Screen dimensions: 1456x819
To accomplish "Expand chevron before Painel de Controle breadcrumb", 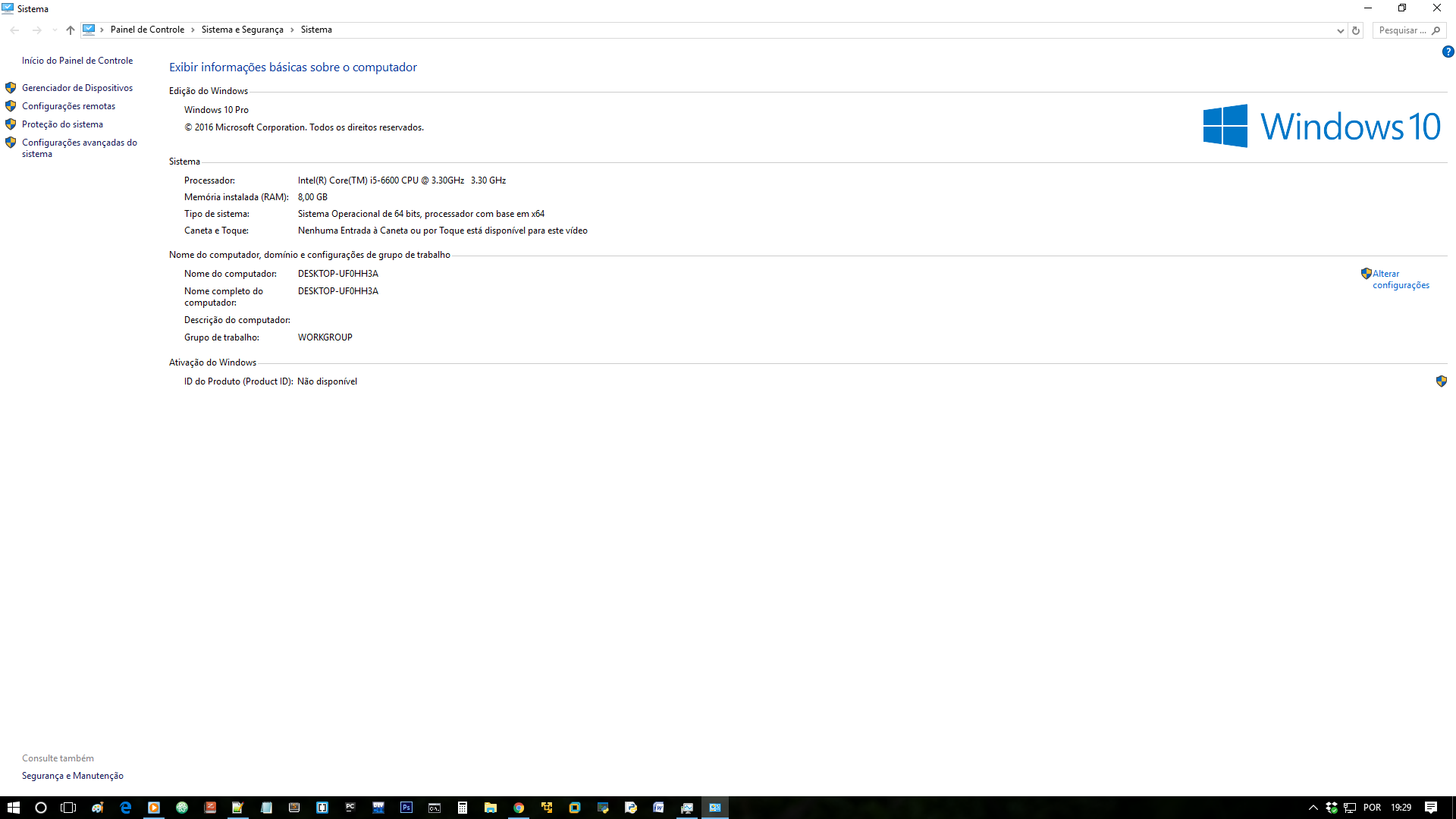I will coord(102,30).
